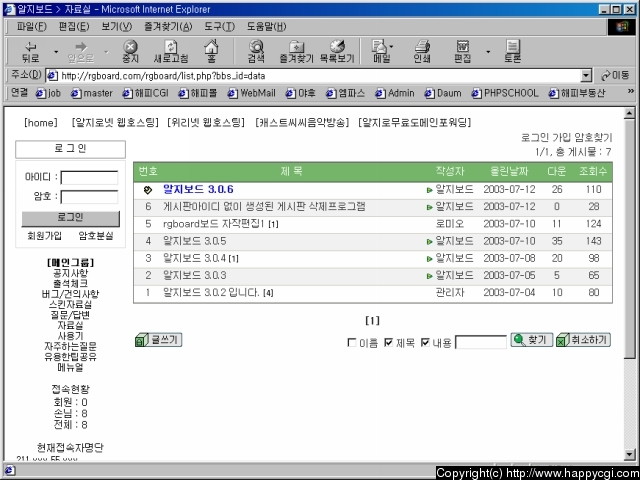The height and width of the screenshot is (480, 640).
Task: Go to the home page with 홈 icon
Action: pos(211,52)
